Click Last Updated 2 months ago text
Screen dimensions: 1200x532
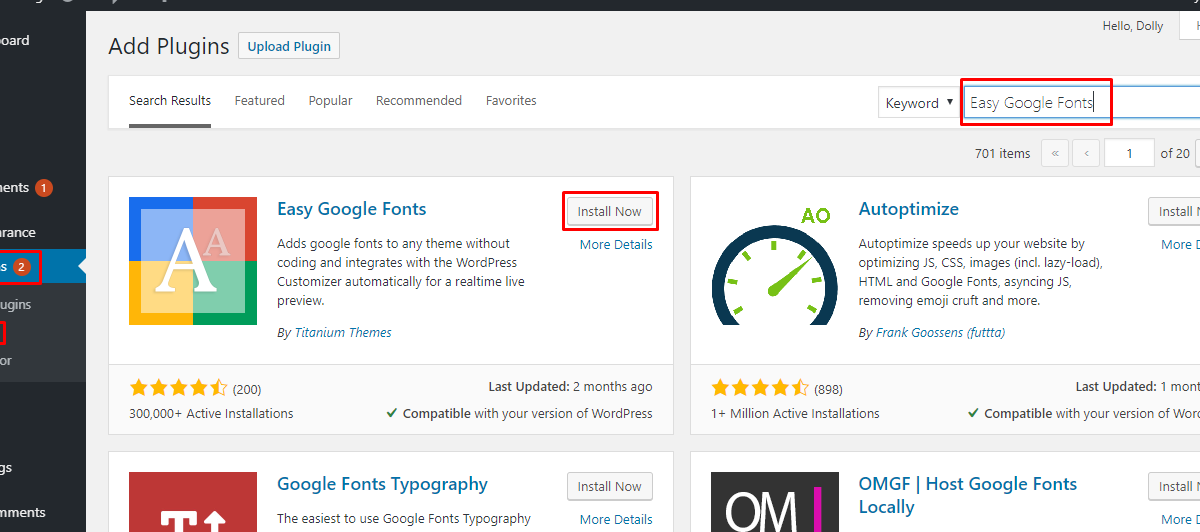pos(570,386)
